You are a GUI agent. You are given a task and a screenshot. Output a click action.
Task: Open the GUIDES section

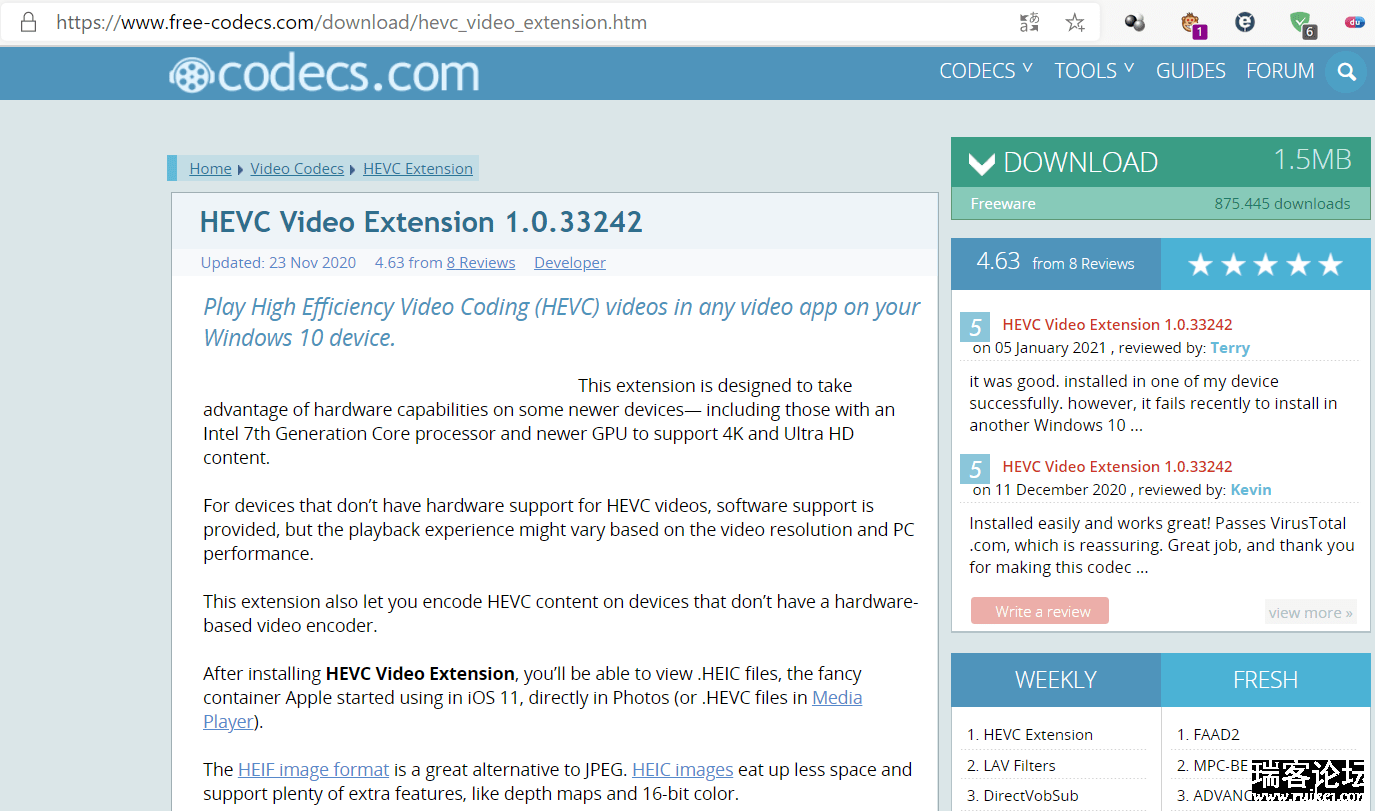[1190, 71]
